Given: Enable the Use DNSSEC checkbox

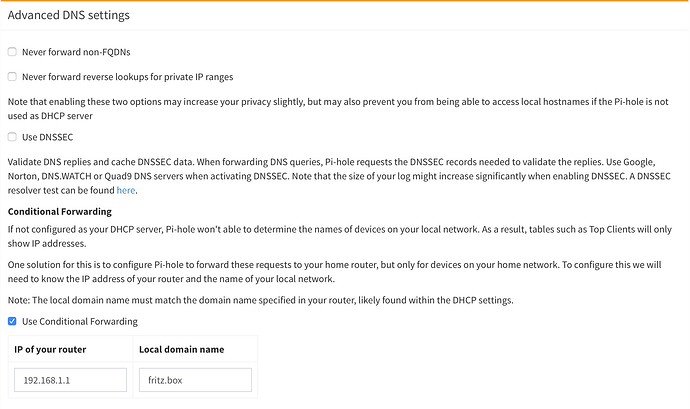Looking at the screenshot, I should [x=12, y=136].
